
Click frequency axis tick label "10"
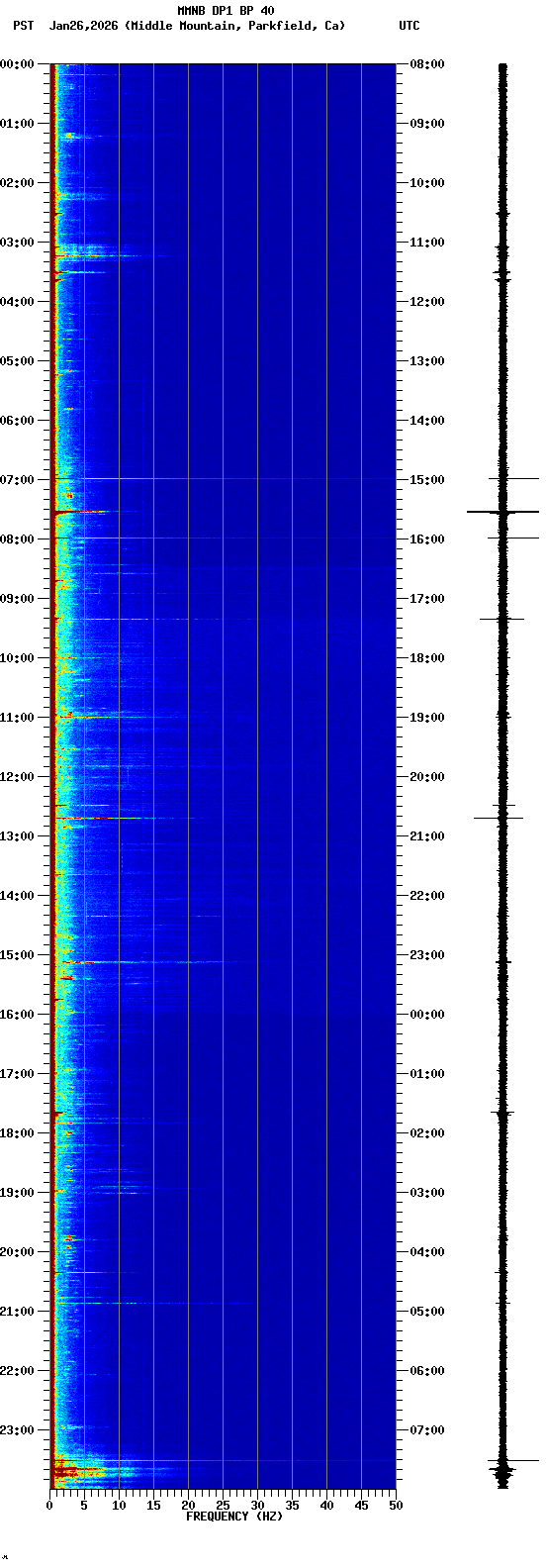(x=119, y=1506)
